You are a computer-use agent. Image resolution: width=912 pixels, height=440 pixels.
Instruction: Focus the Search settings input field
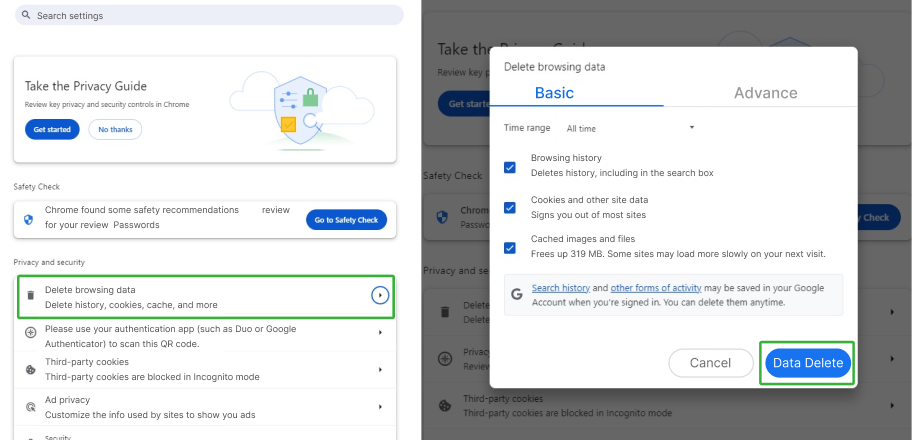pyautogui.click(x=200, y=16)
